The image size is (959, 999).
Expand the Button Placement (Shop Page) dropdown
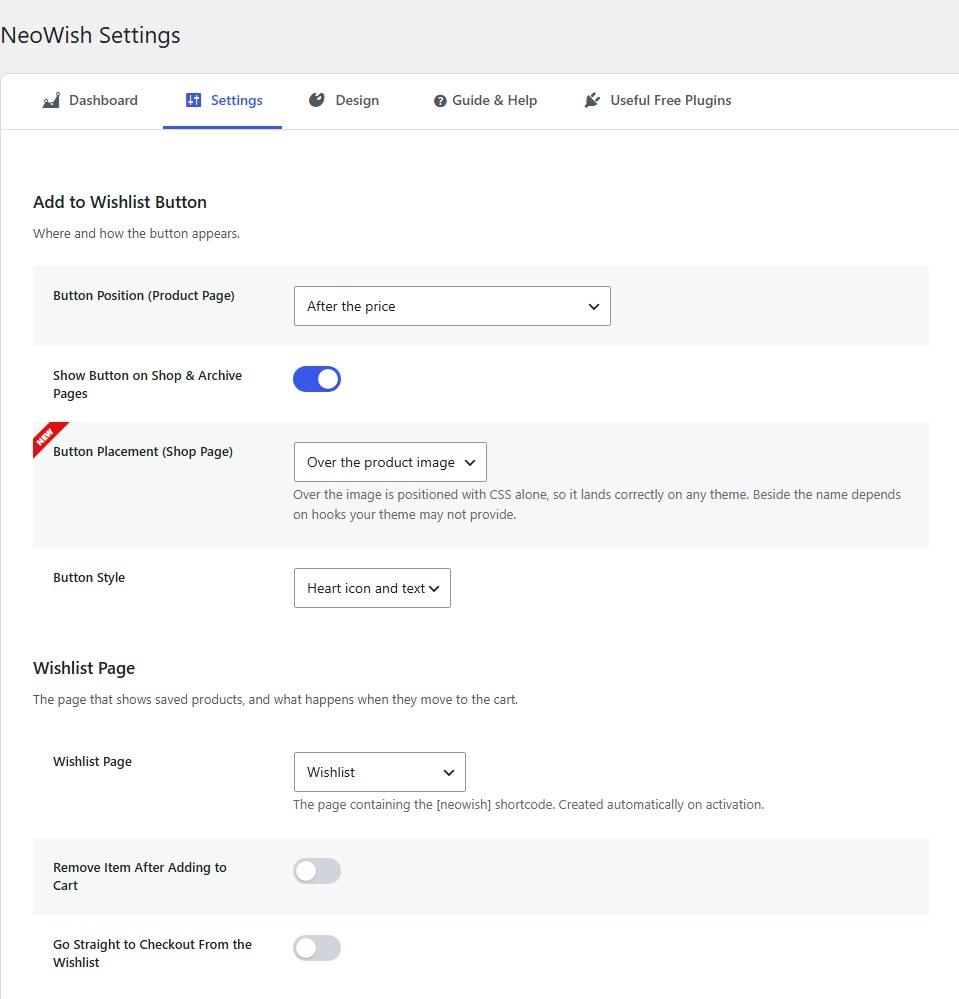point(390,462)
